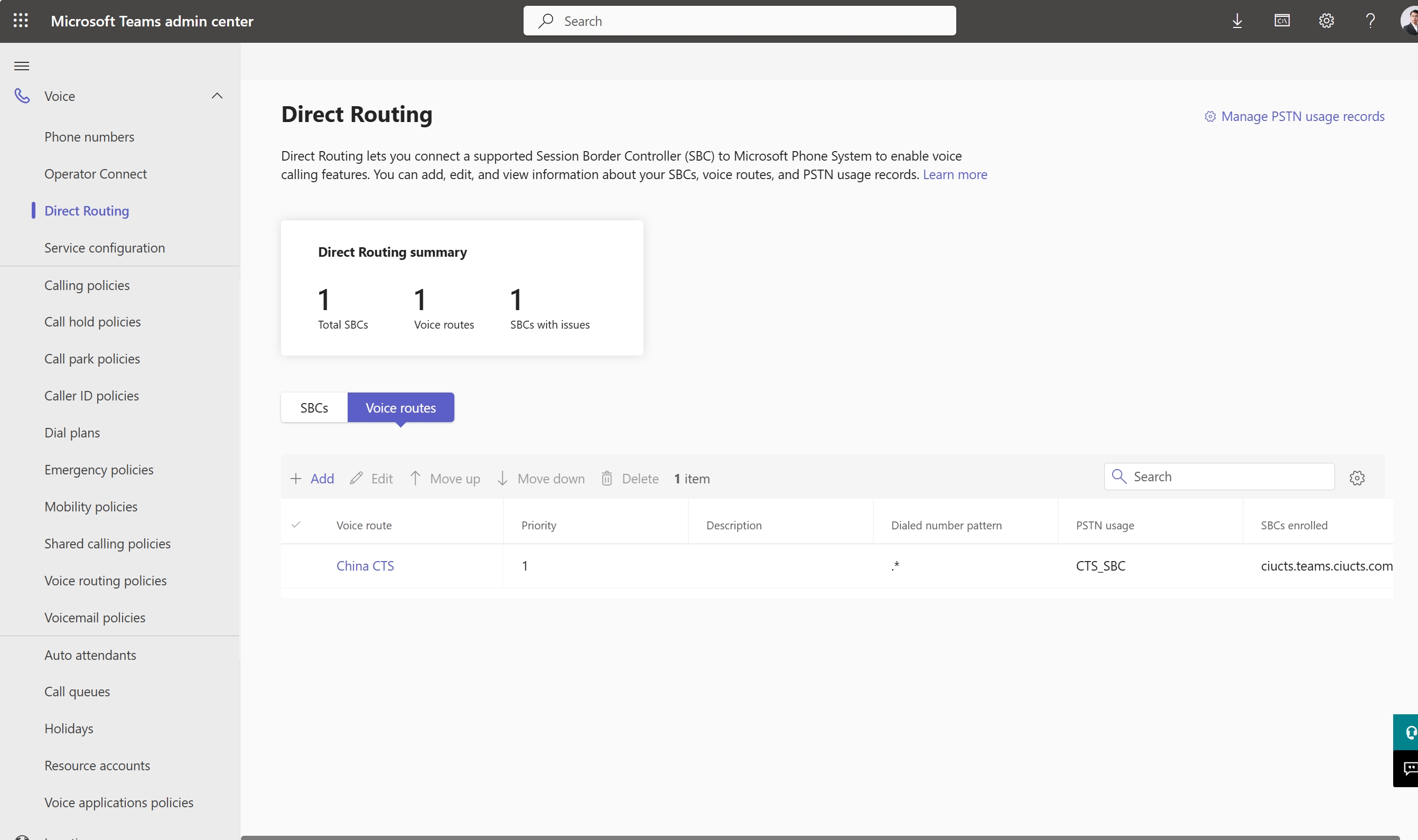Image resolution: width=1418 pixels, height=840 pixels.
Task: Open Phone numbers in sidebar
Action: [x=89, y=137]
